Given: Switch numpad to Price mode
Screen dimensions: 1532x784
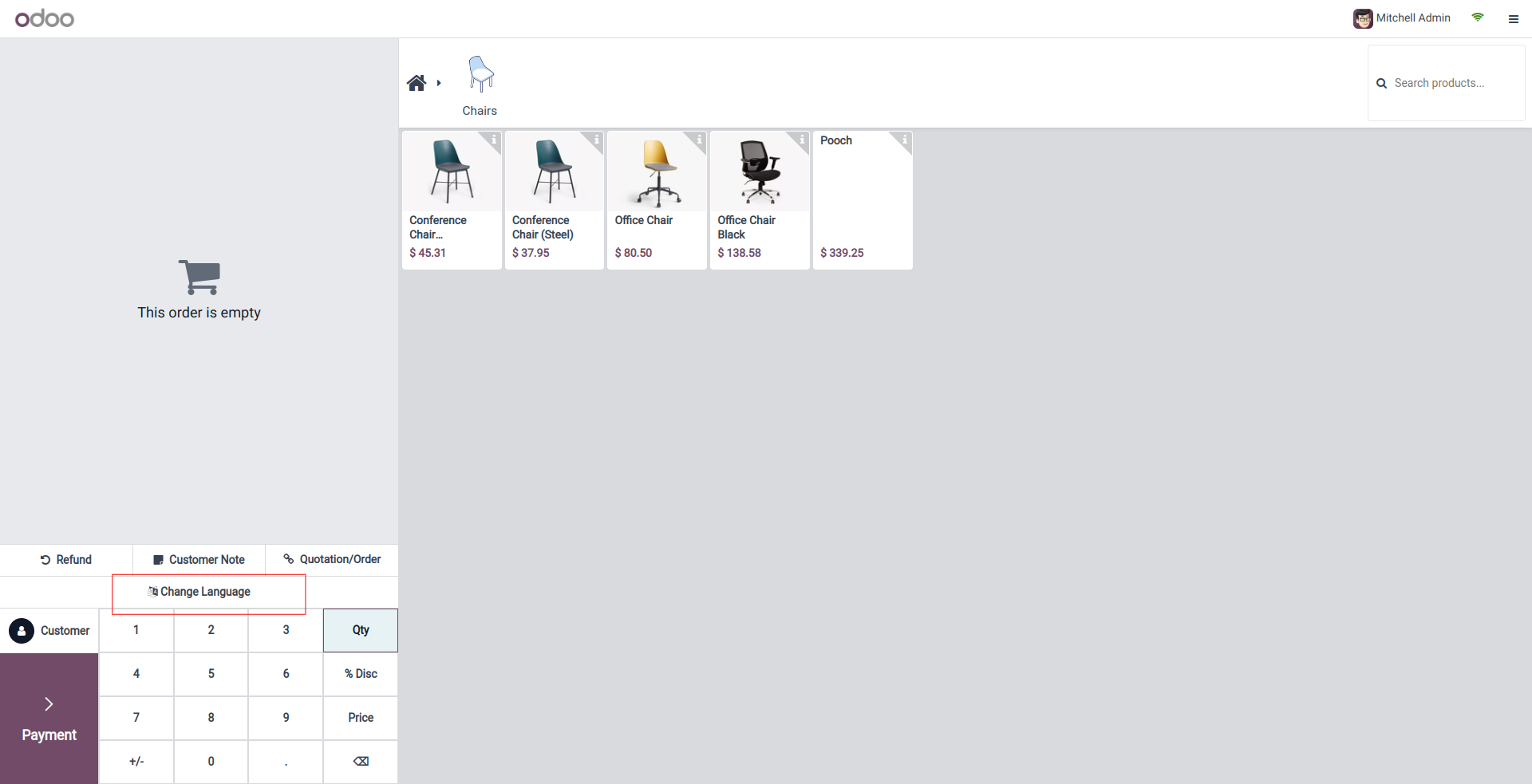Looking at the screenshot, I should pos(361,718).
